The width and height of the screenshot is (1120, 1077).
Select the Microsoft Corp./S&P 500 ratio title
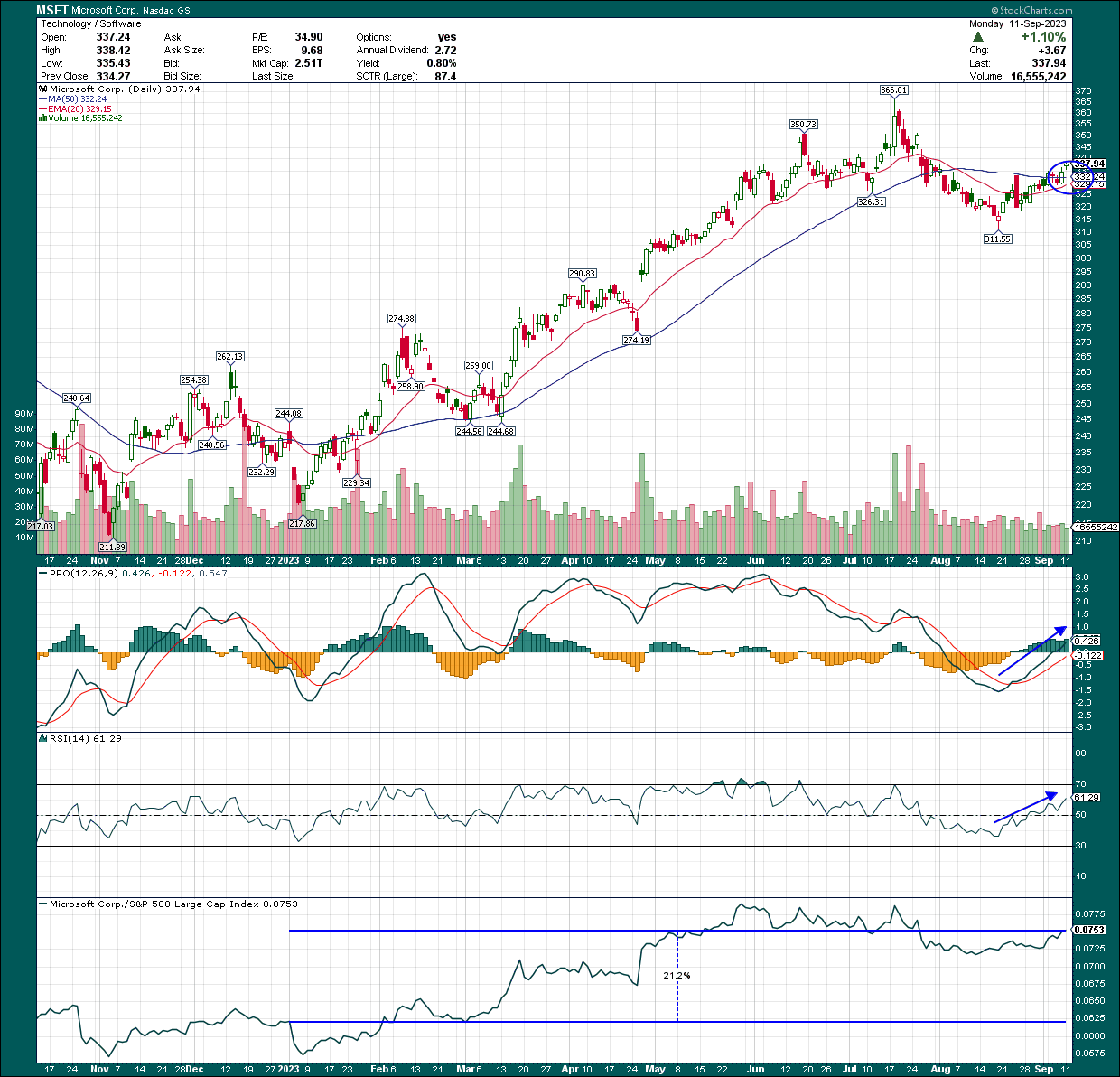[x=173, y=904]
